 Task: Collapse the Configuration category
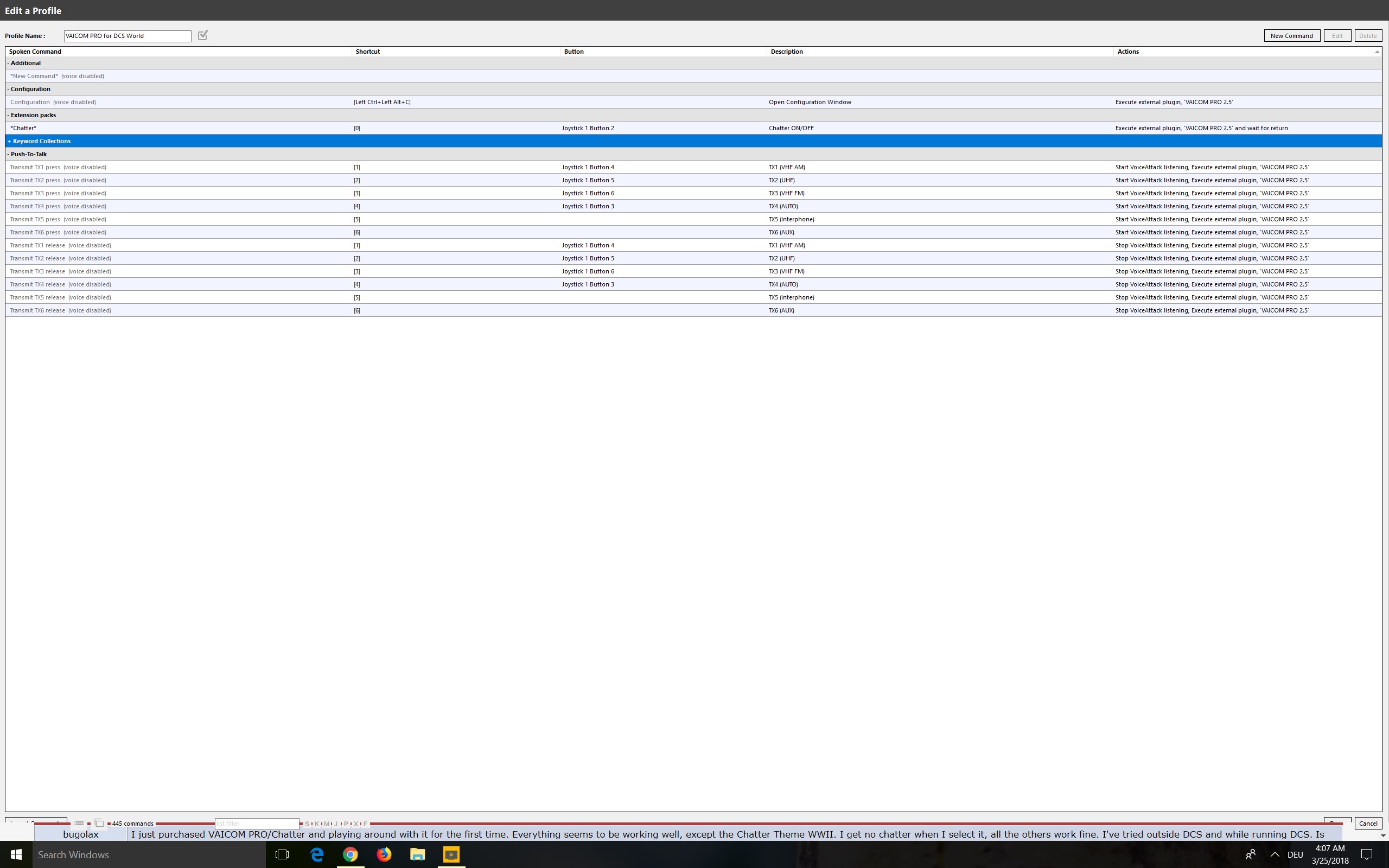[x=8, y=89]
